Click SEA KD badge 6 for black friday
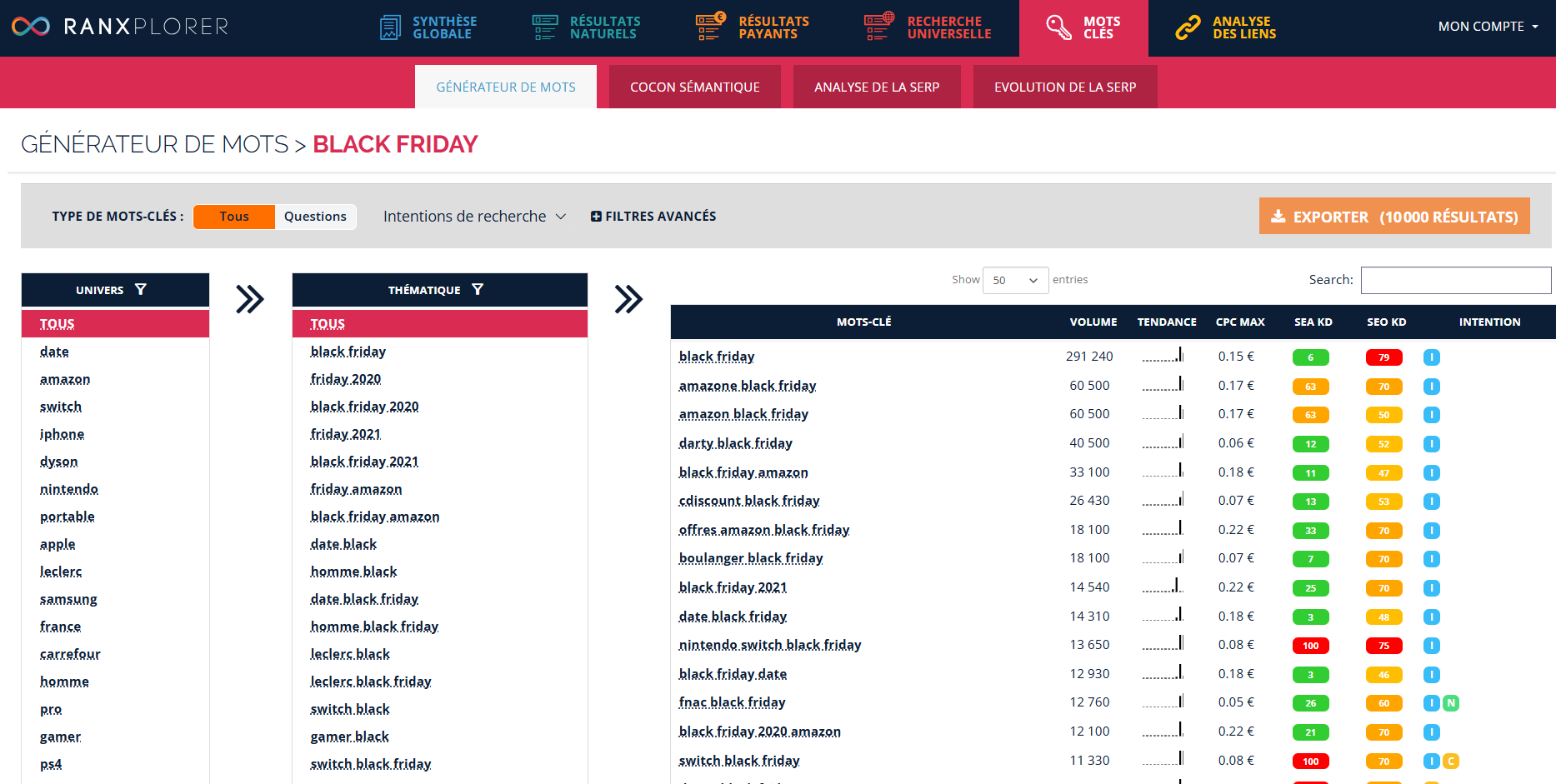Screen dimensions: 1556x784 [1311, 357]
